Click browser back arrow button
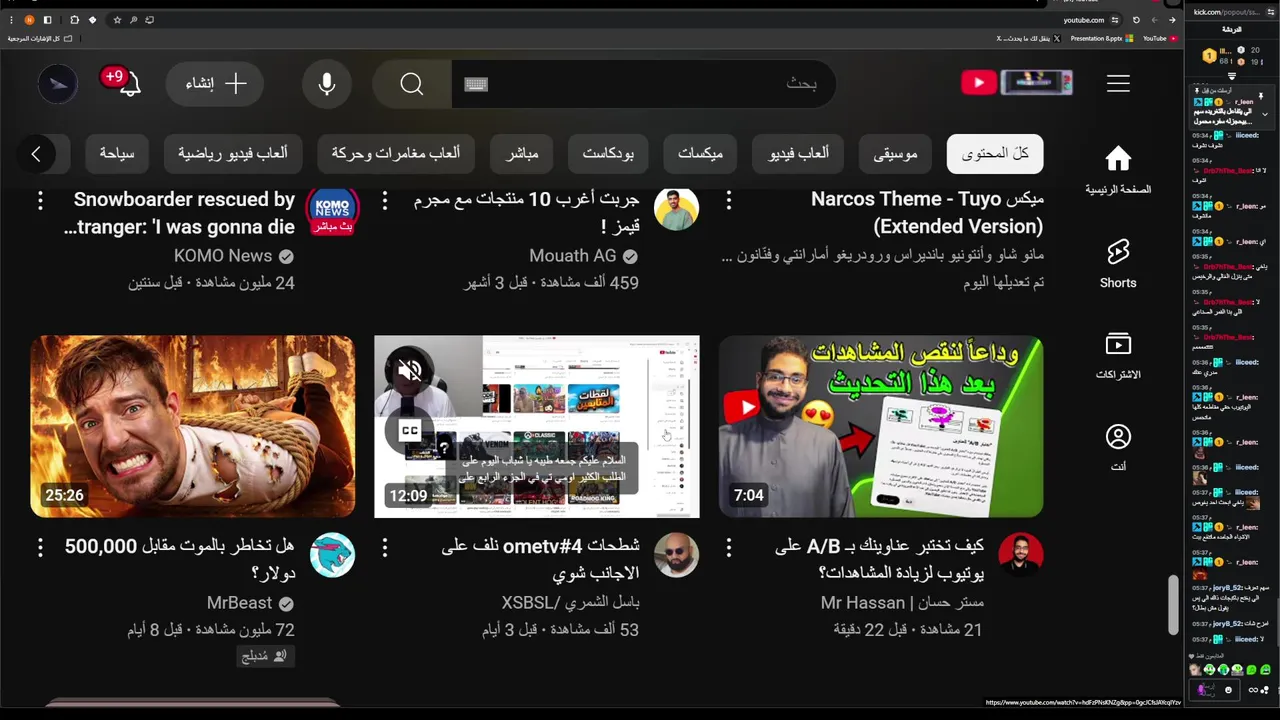This screenshot has width=1280, height=720. coord(1172,20)
